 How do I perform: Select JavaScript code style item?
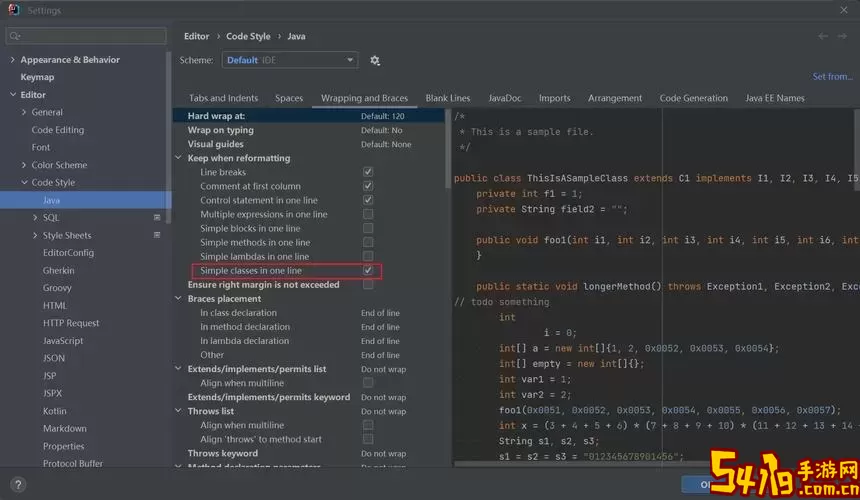(x=63, y=340)
